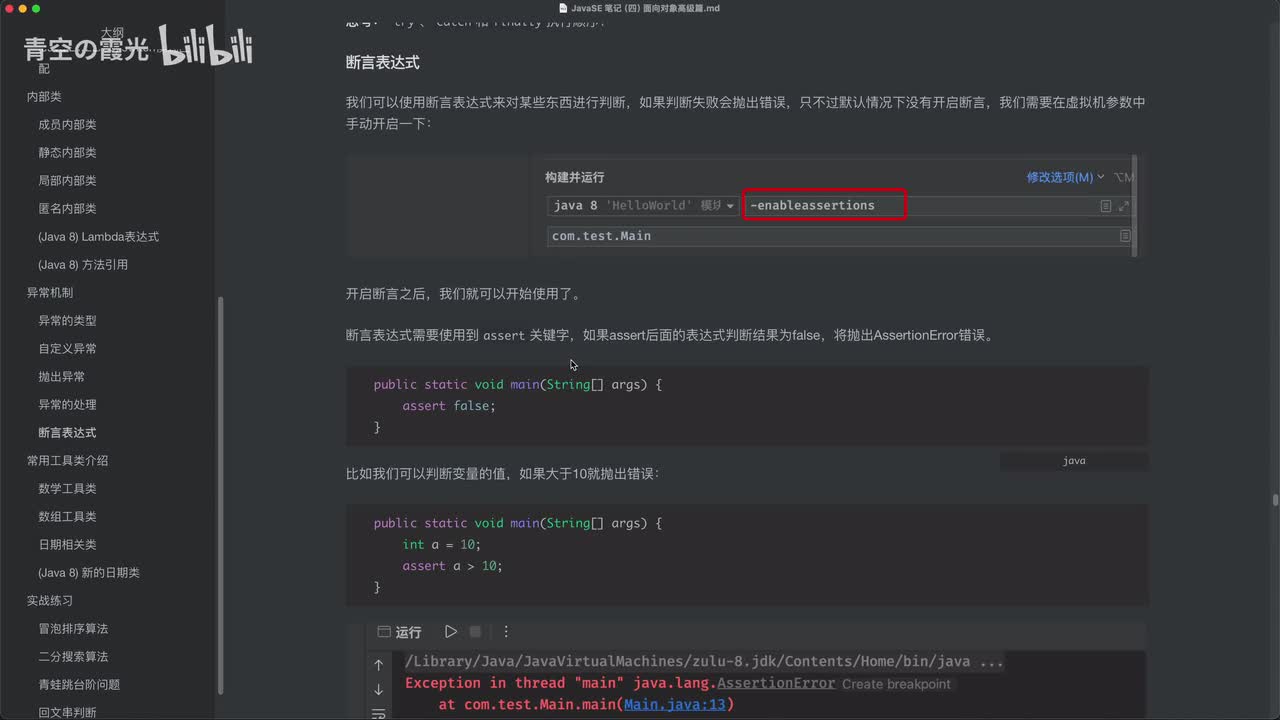Click the 断言表达式 document heading

coord(382,62)
